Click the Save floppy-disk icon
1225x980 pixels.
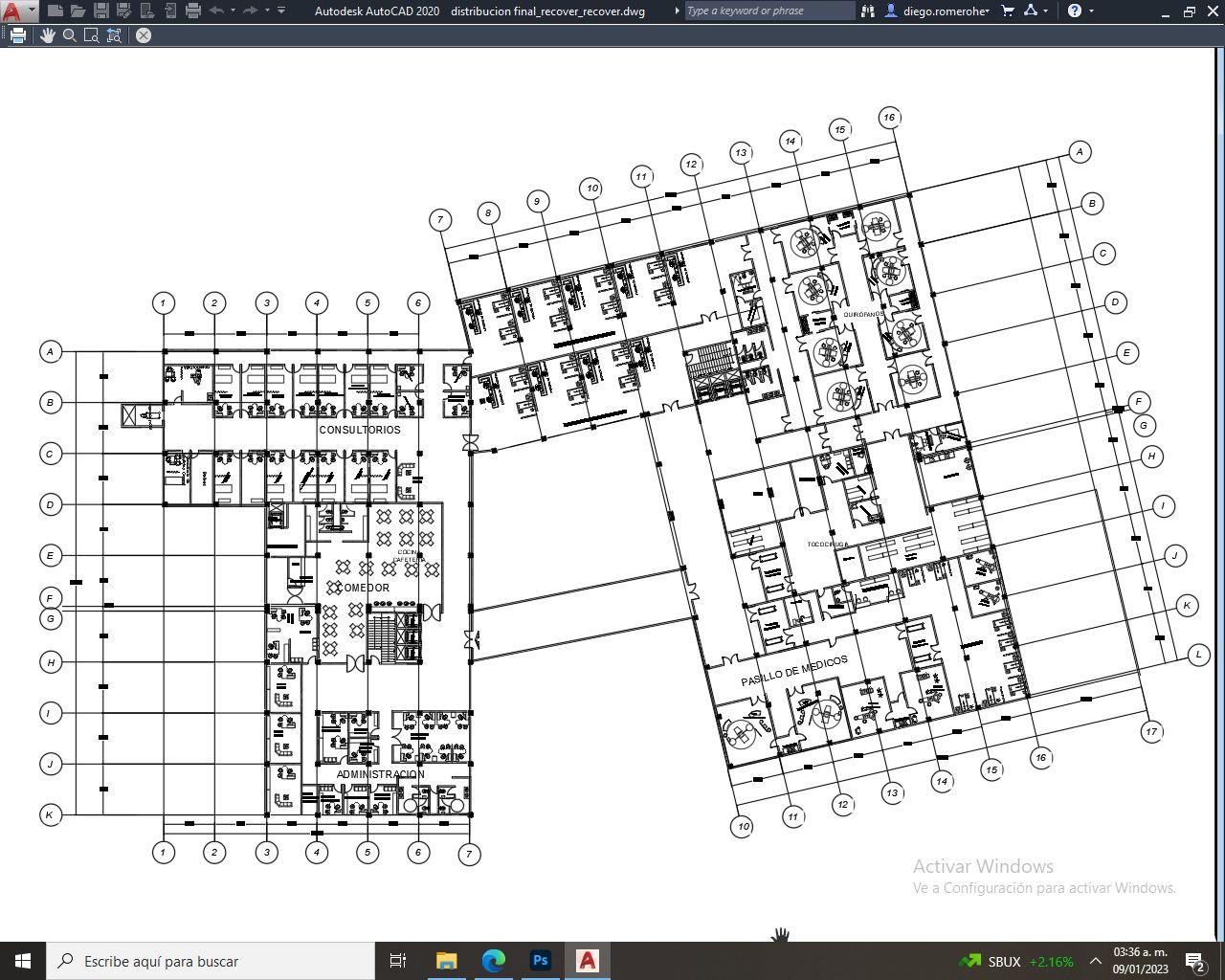click(x=101, y=11)
